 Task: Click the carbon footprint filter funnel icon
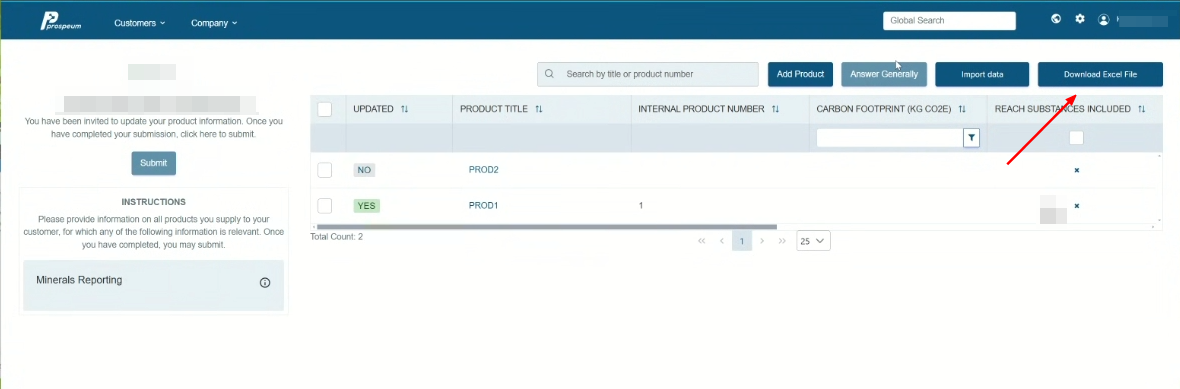pos(972,138)
